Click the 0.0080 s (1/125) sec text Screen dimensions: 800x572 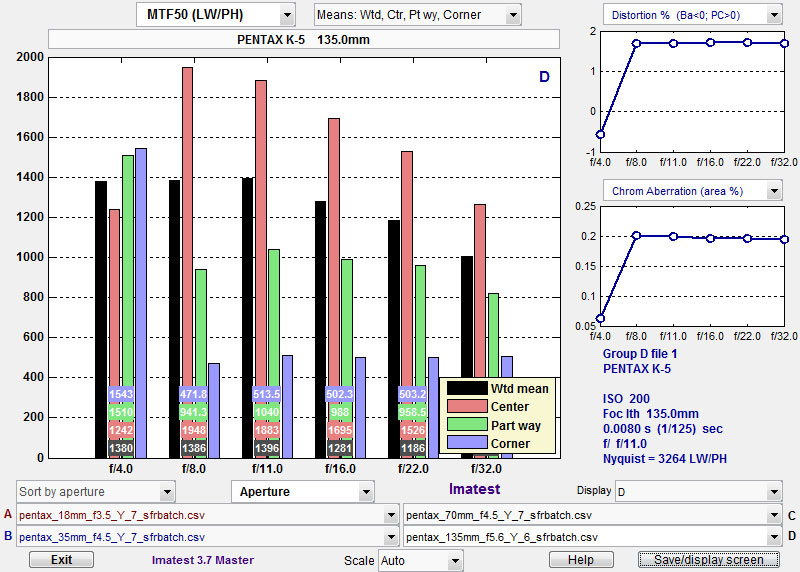tap(663, 429)
